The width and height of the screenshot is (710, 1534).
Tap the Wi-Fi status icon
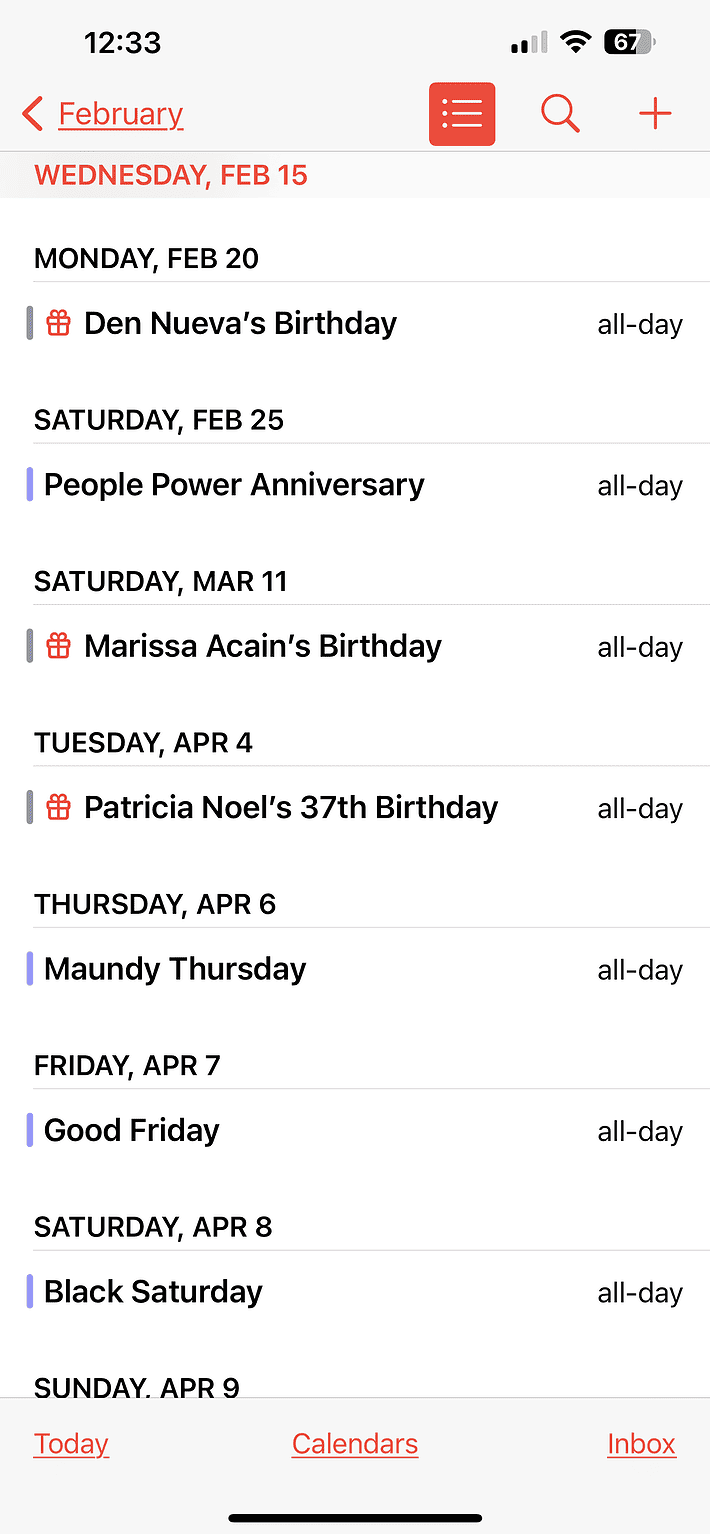pyautogui.click(x=575, y=42)
